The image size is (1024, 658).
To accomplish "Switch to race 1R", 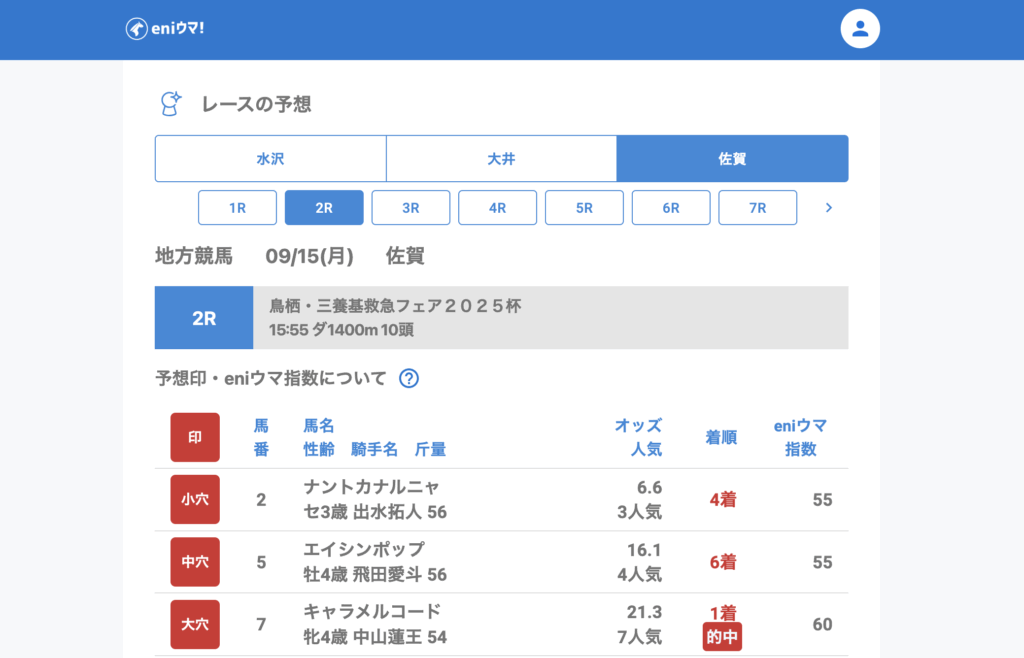I will tap(237, 208).
